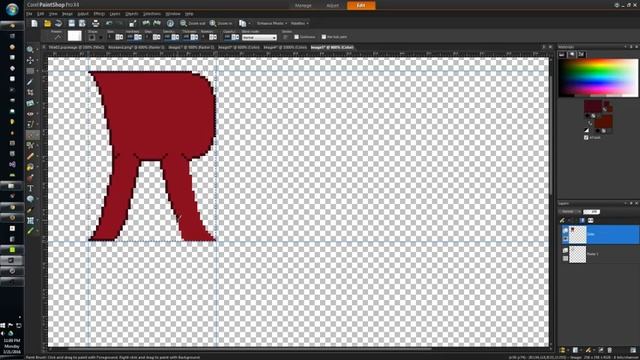Click the Zoom in magnifier
Viewport: 640px width, 360px height.
coord(213,23)
